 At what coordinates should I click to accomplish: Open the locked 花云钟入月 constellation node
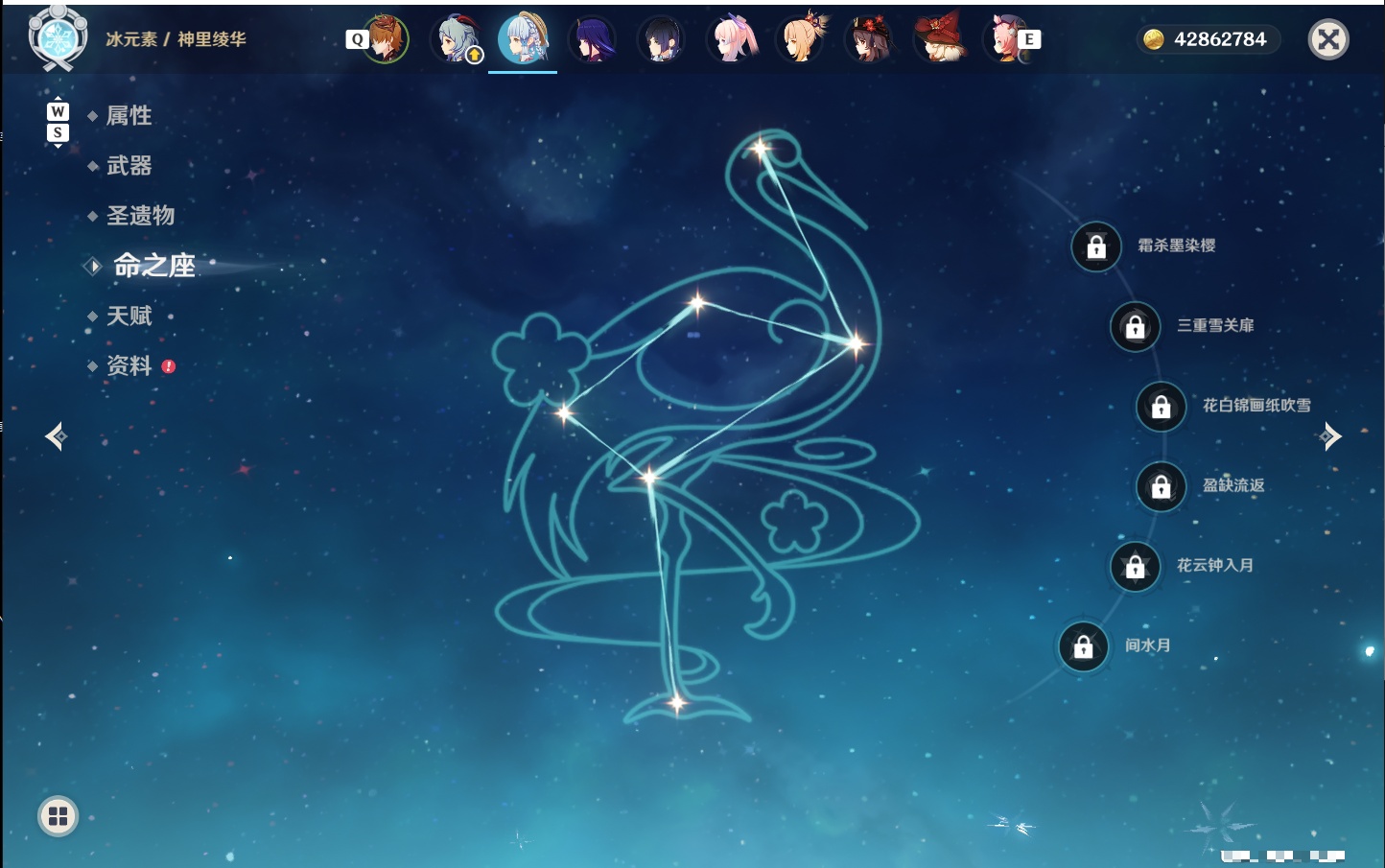pos(1136,566)
